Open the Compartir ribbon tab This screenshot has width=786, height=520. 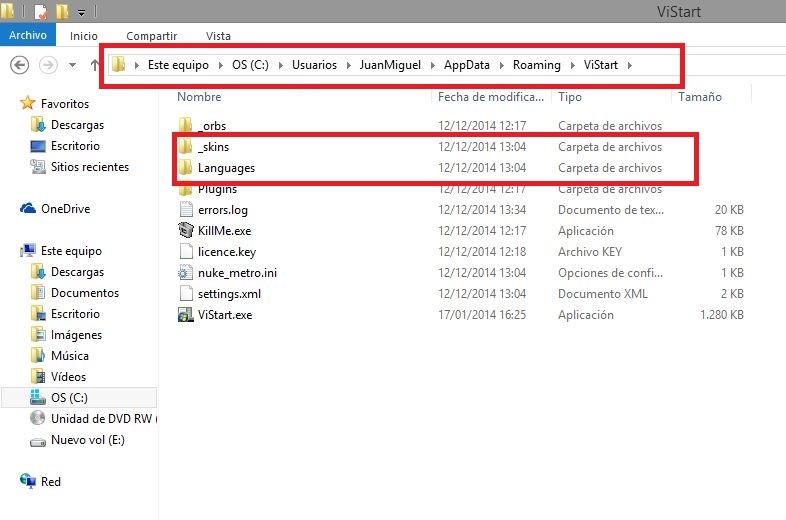coord(151,36)
